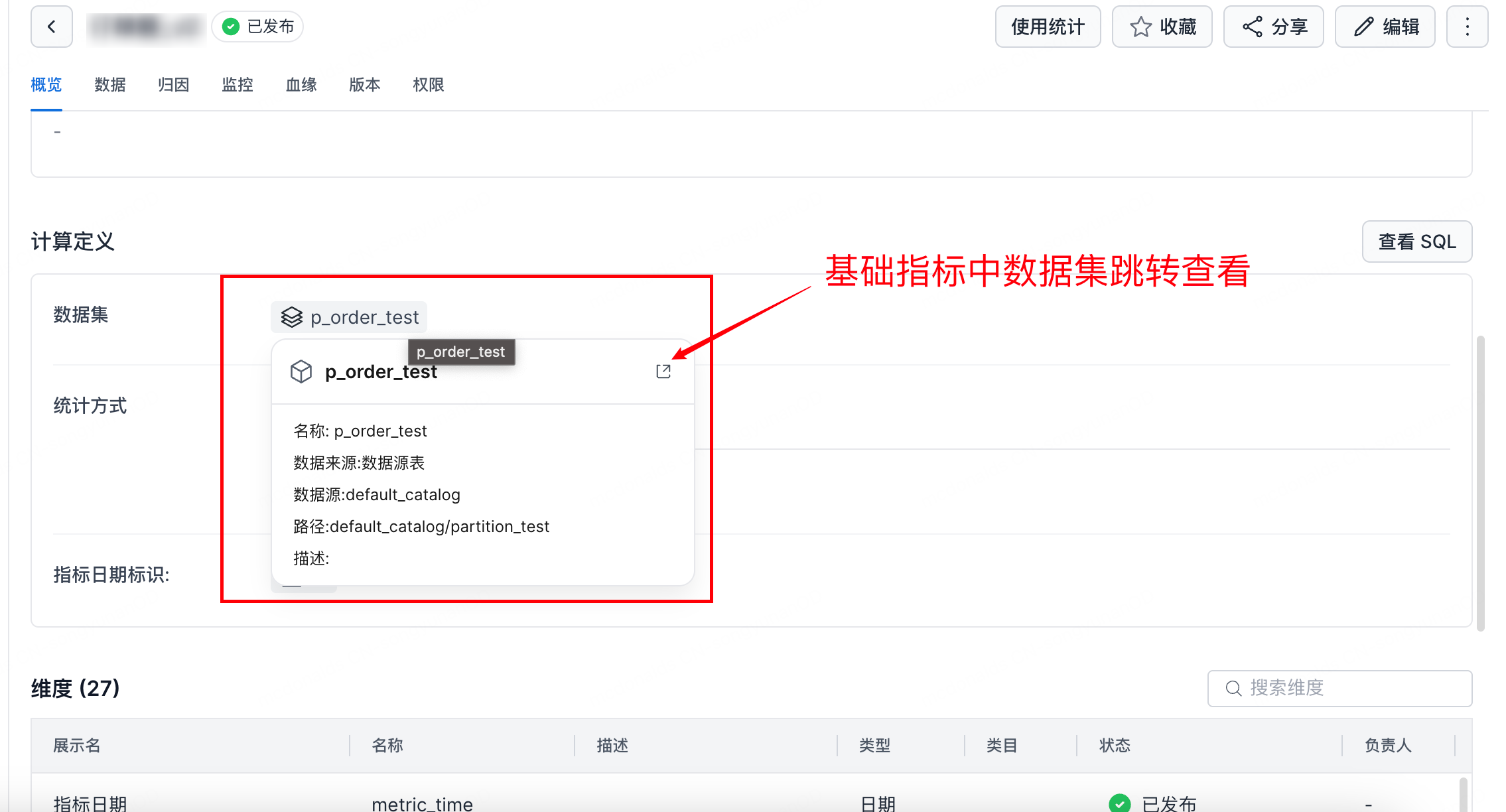
Task: Click the layers icon in dataset chip
Action: pos(292,317)
